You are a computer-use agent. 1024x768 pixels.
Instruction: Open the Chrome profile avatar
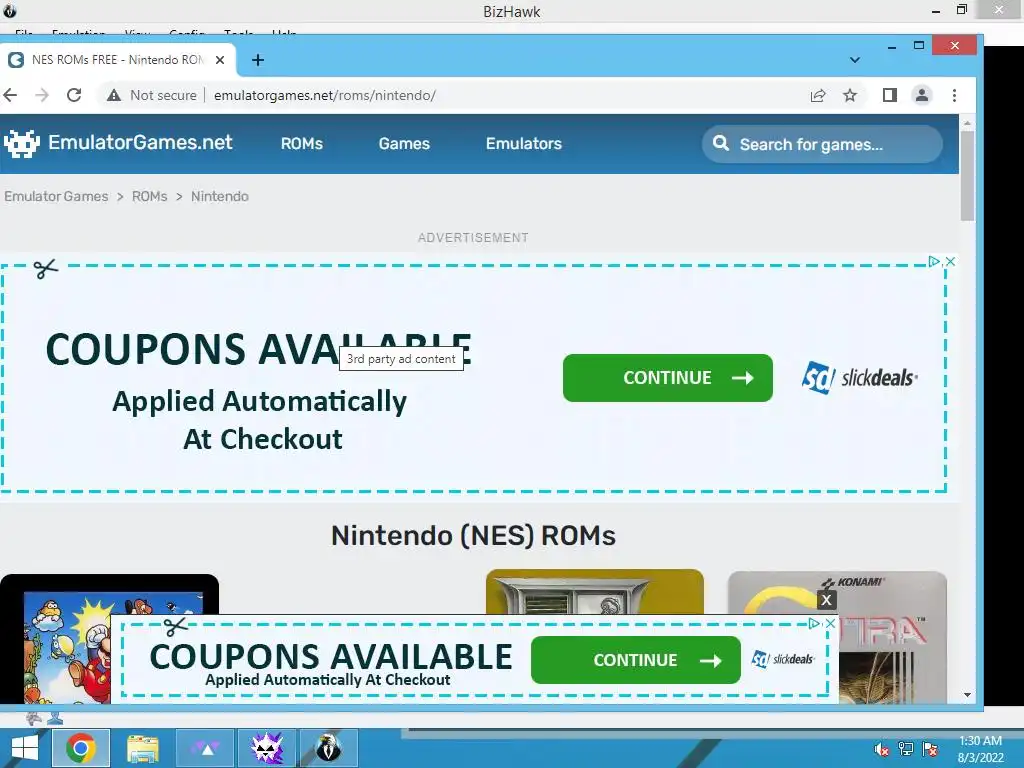921,95
